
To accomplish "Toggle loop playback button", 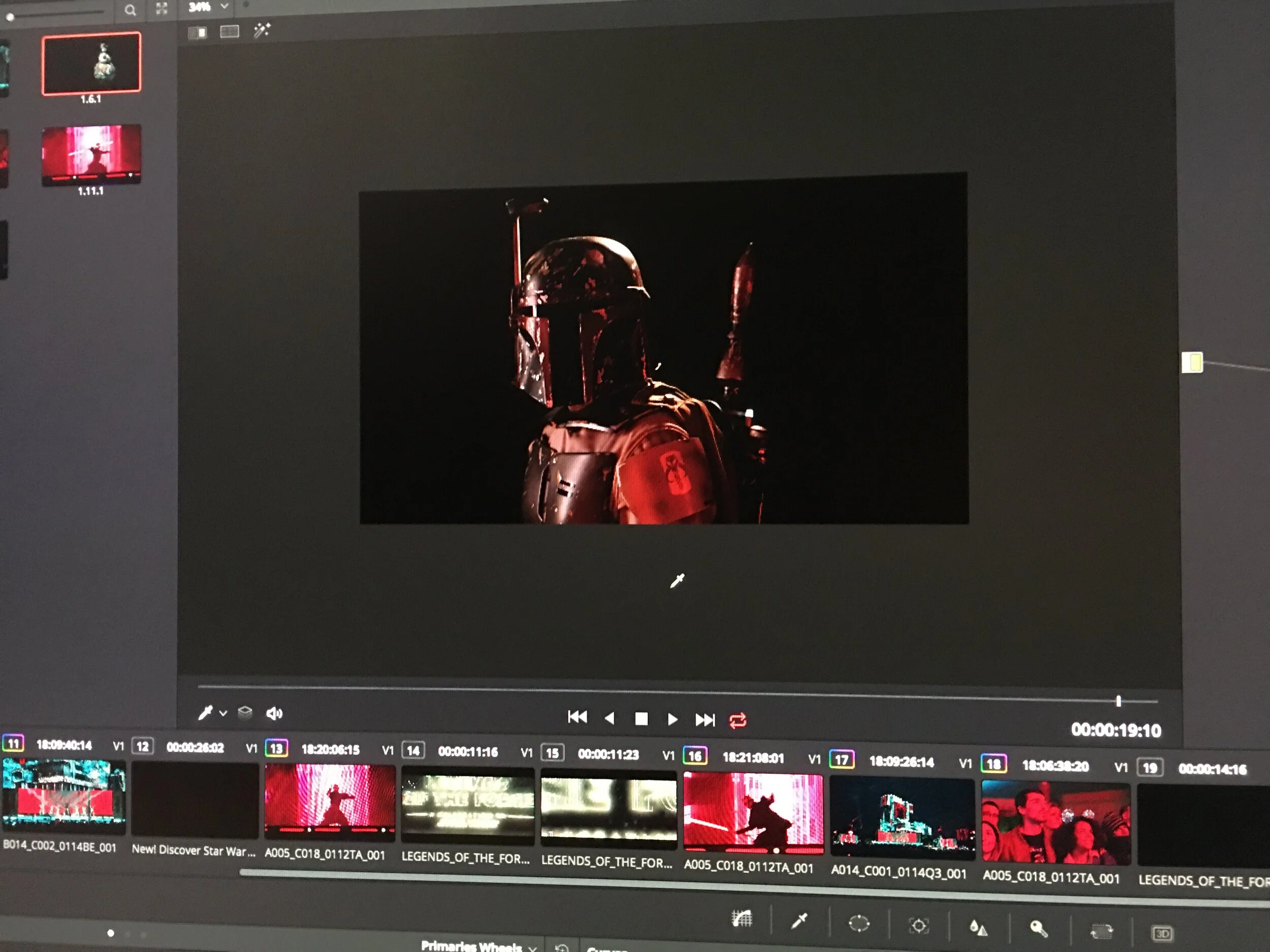I will (738, 720).
